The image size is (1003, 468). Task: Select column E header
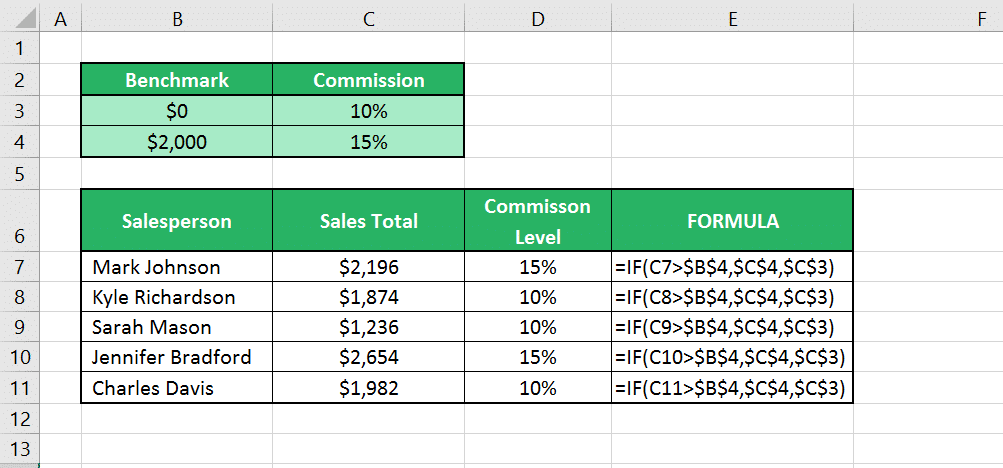[x=732, y=17]
